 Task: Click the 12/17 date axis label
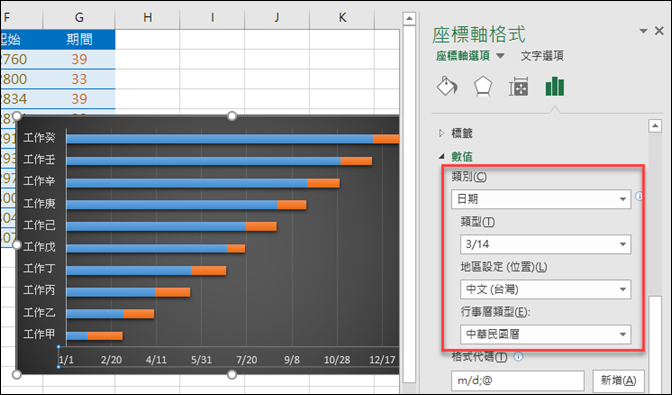click(382, 360)
